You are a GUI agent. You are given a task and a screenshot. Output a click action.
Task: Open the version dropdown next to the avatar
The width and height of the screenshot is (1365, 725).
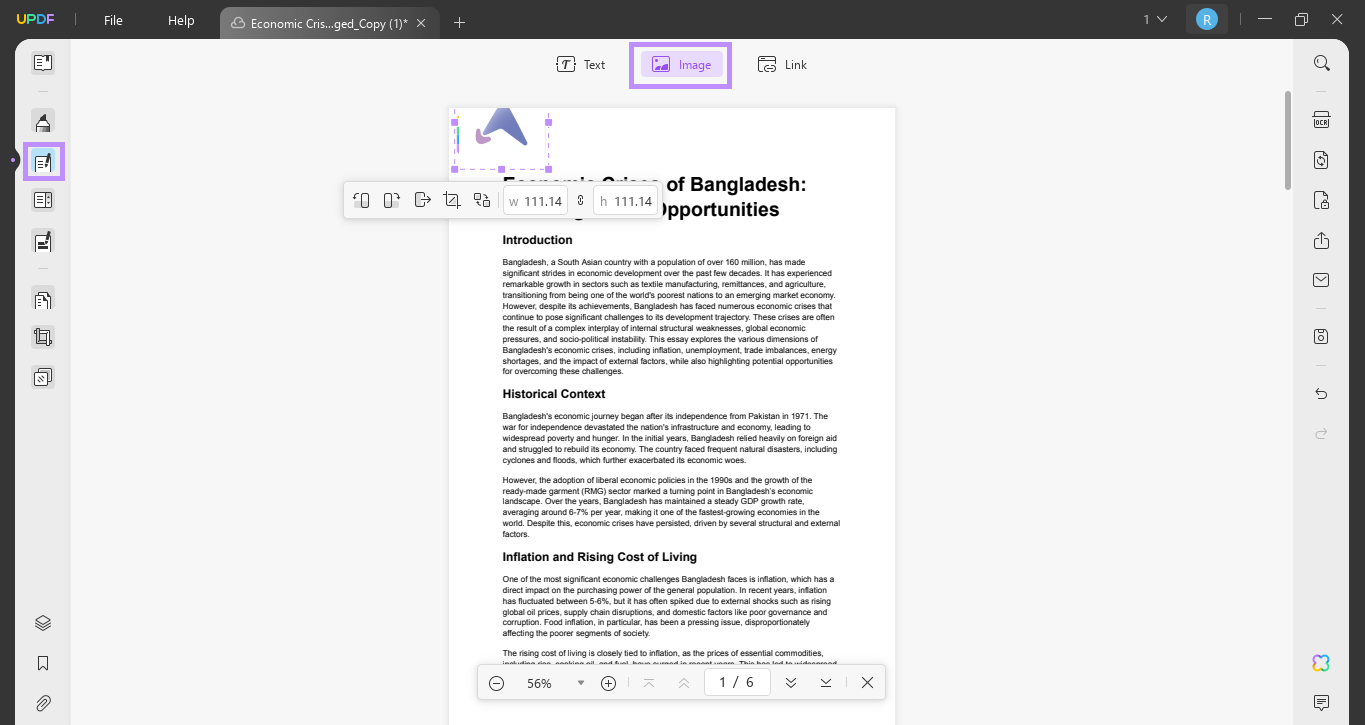[x=1158, y=18]
